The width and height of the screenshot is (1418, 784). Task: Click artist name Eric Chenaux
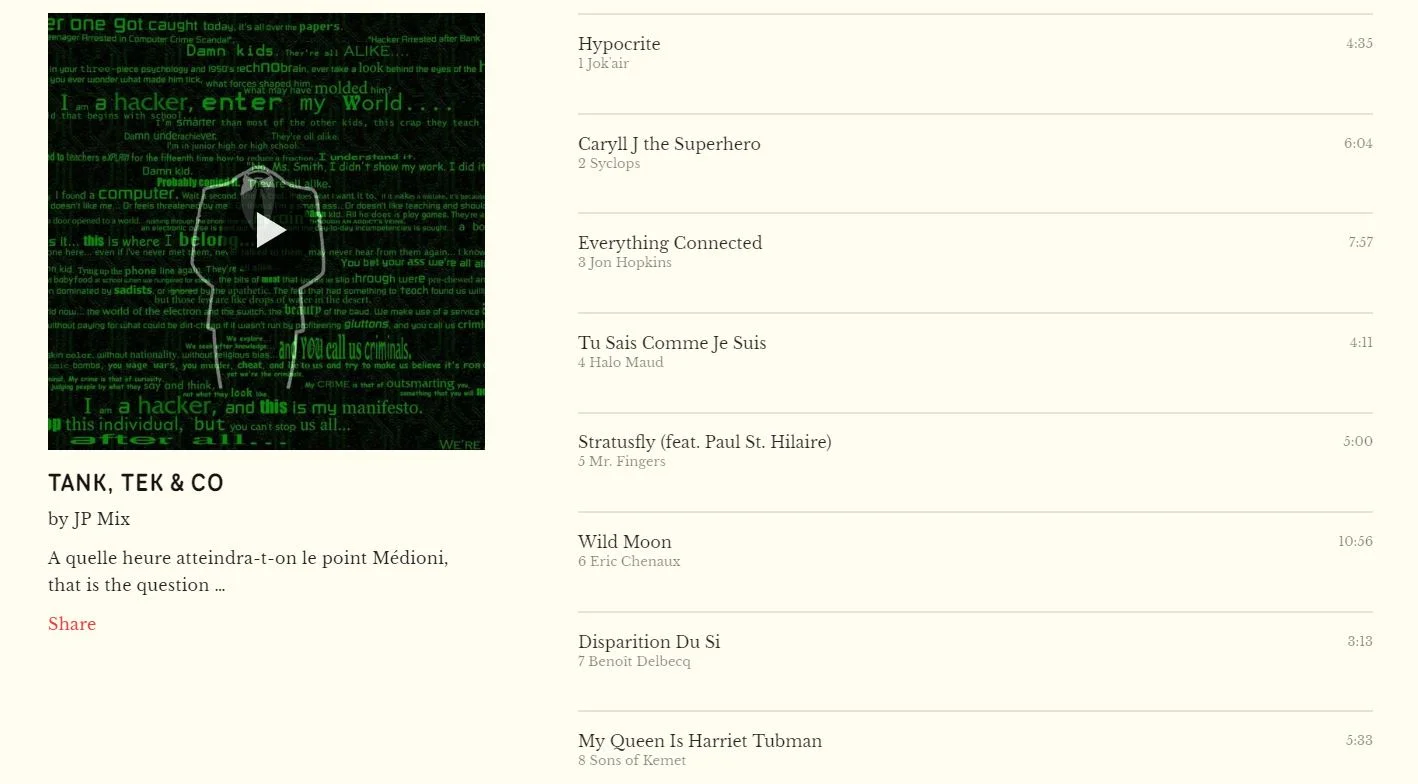(635, 562)
